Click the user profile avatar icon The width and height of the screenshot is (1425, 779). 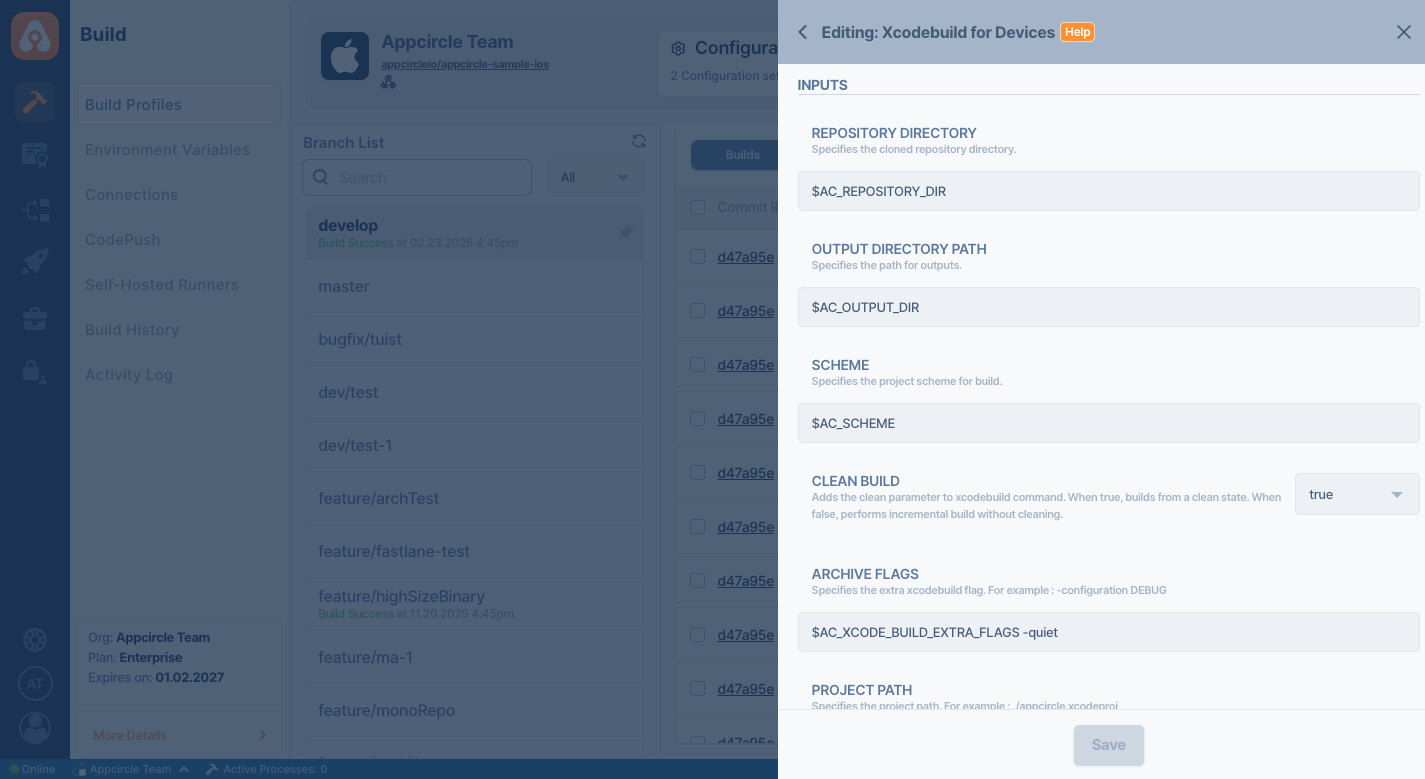pyautogui.click(x=35, y=728)
